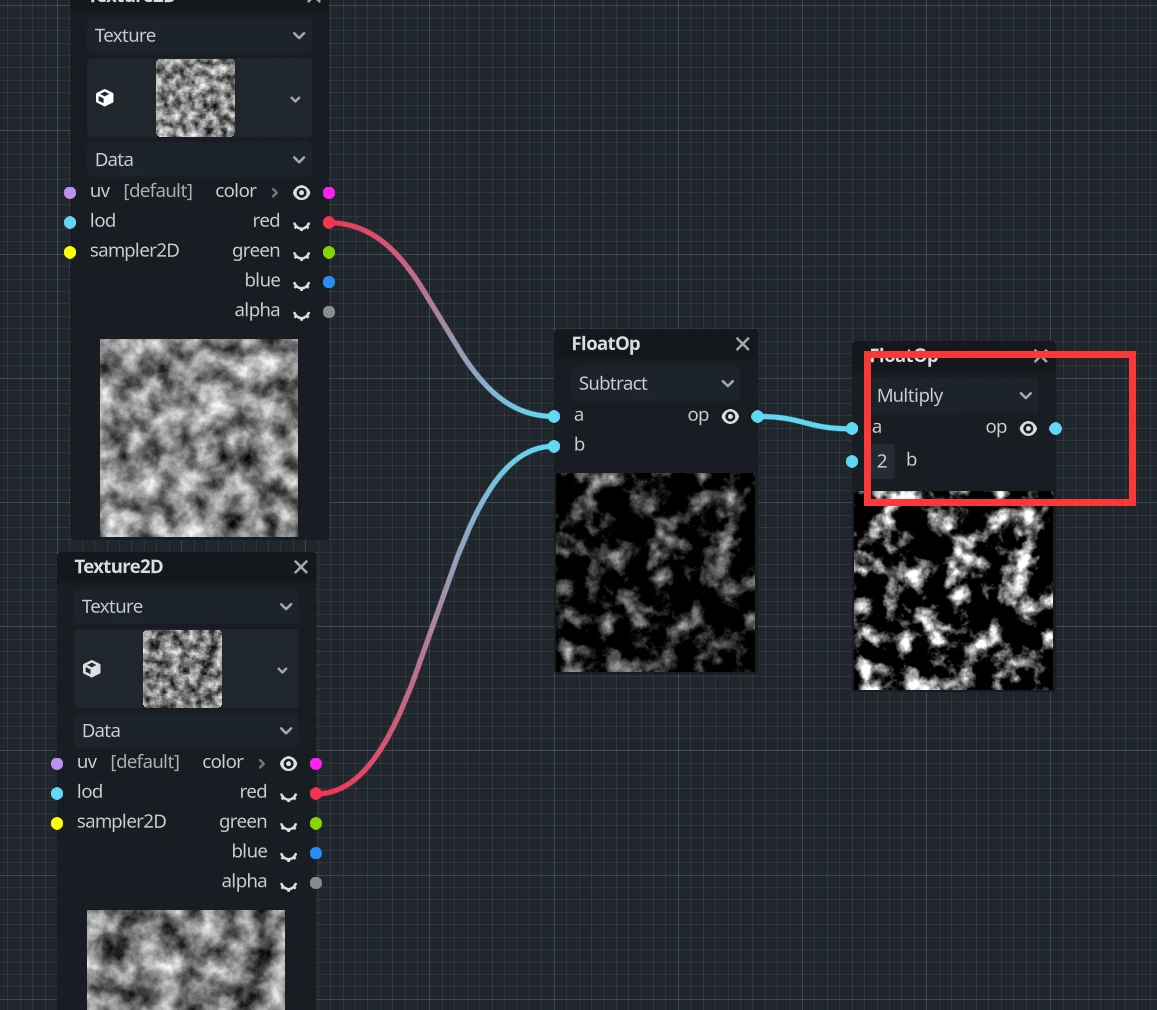Toggle the op preview eye on the Subtract node
The image size is (1157, 1010).
(730, 417)
